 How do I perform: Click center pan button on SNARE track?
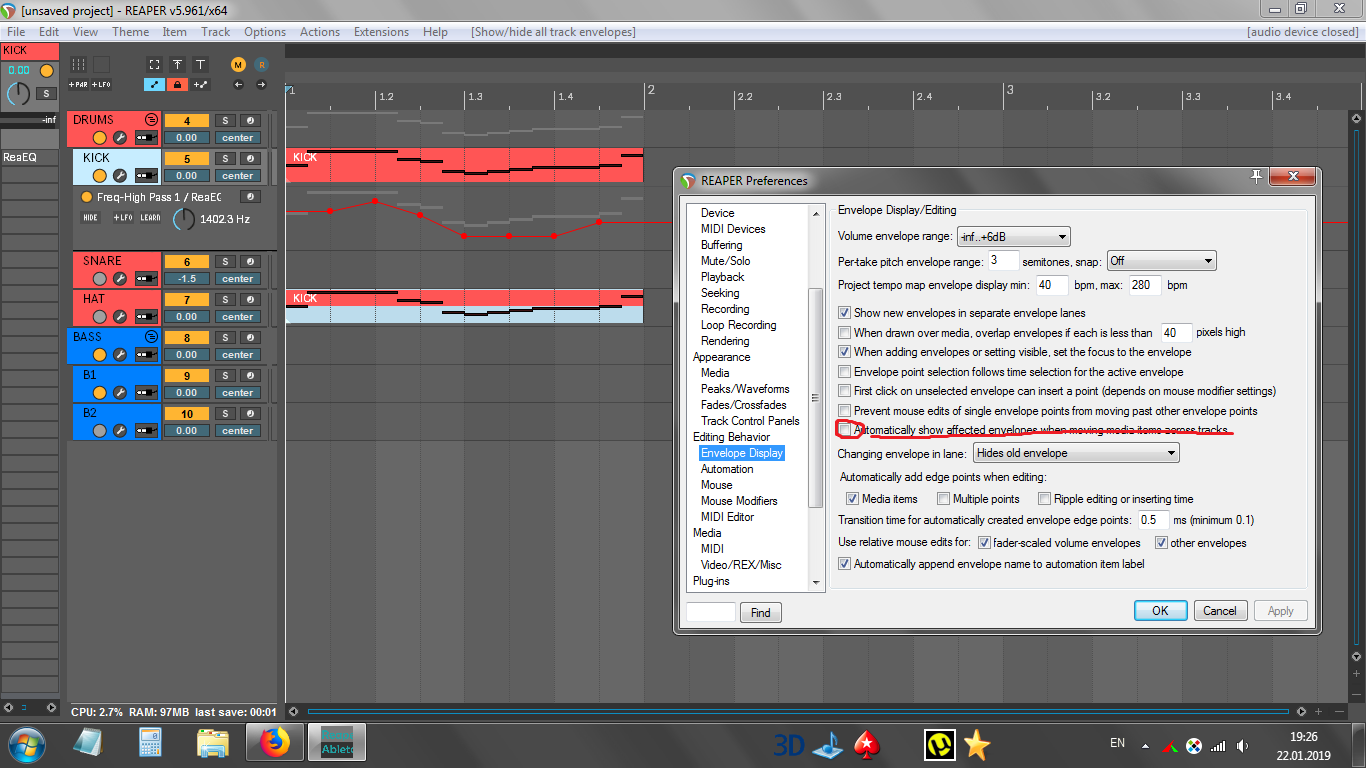click(x=238, y=279)
